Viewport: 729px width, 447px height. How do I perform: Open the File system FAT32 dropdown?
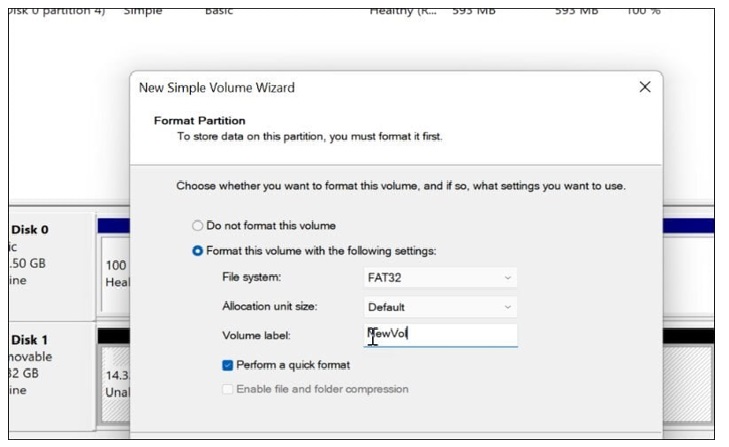coord(440,277)
